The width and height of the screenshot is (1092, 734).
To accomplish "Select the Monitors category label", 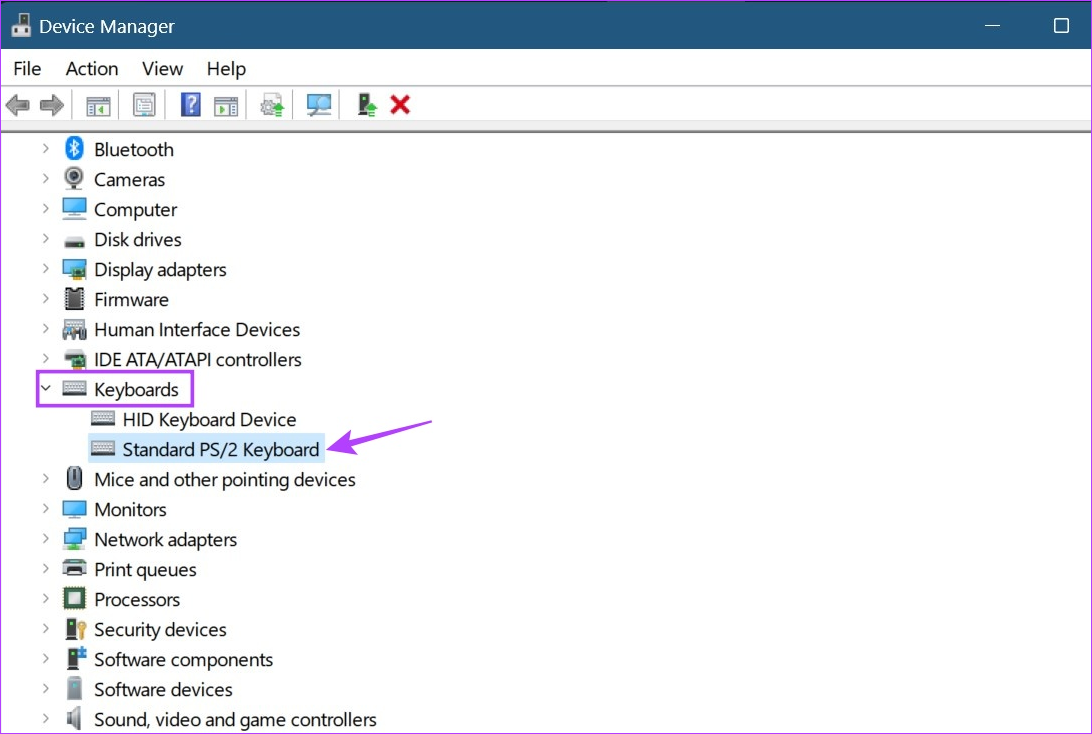I will coord(130,509).
